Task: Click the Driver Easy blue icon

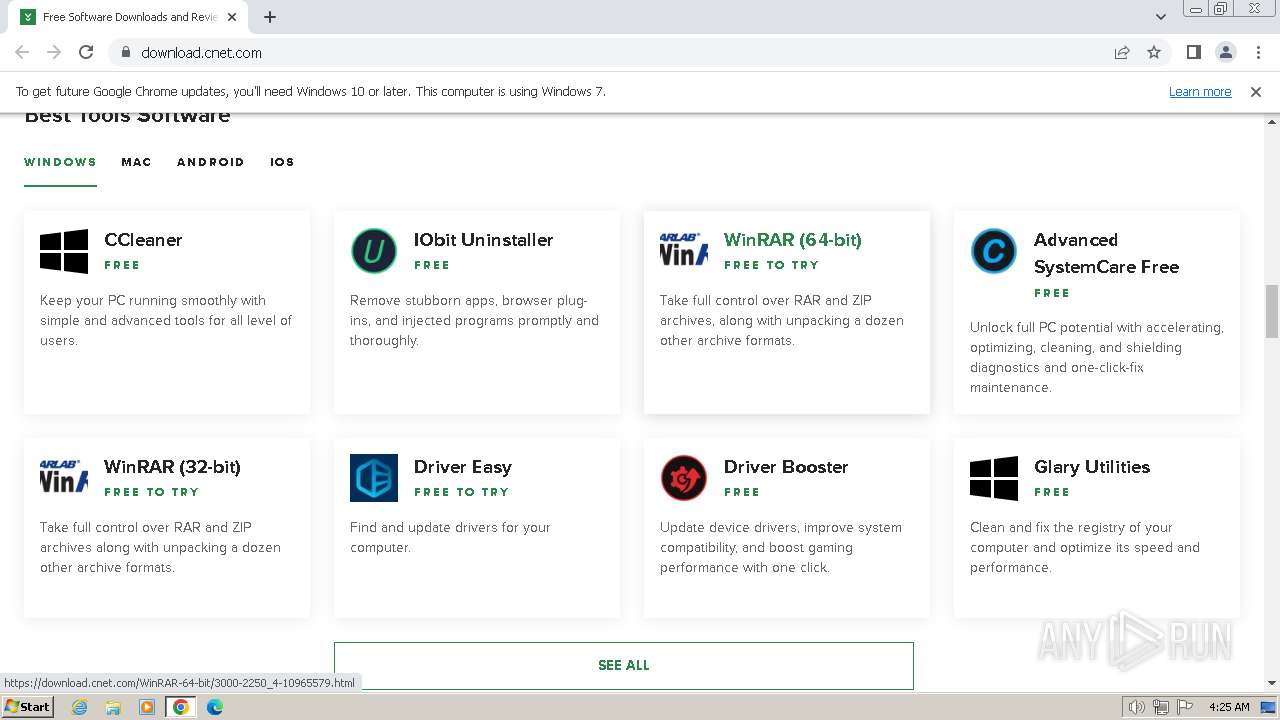Action: pyautogui.click(x=374, y=478)
